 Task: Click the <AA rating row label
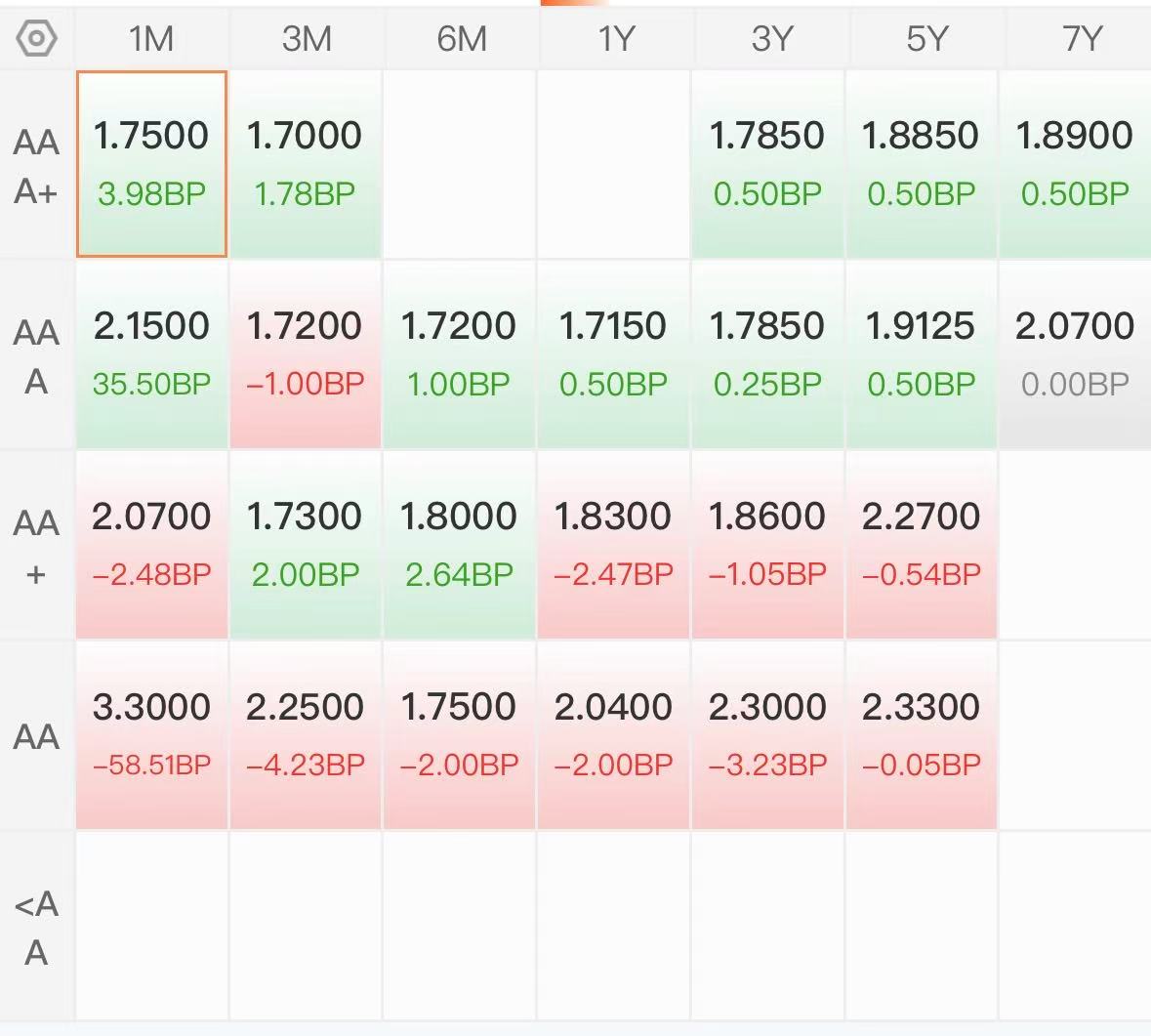point(36,928)
